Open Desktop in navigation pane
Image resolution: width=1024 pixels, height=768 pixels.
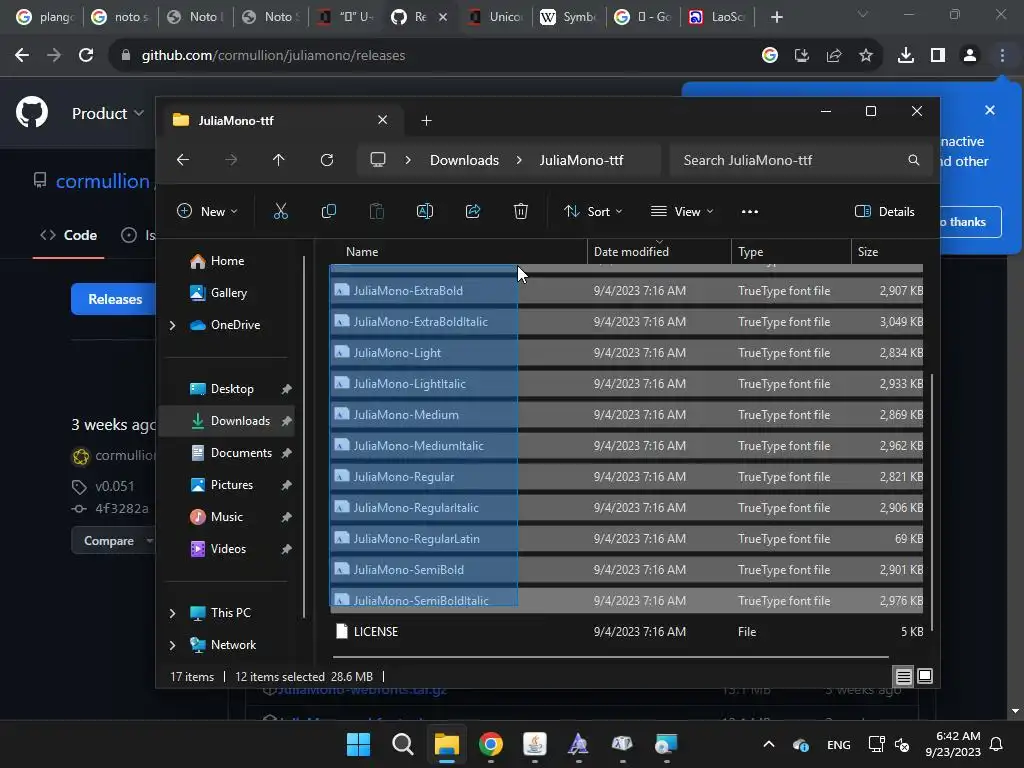pyautogui.click(x=227, y=389)
